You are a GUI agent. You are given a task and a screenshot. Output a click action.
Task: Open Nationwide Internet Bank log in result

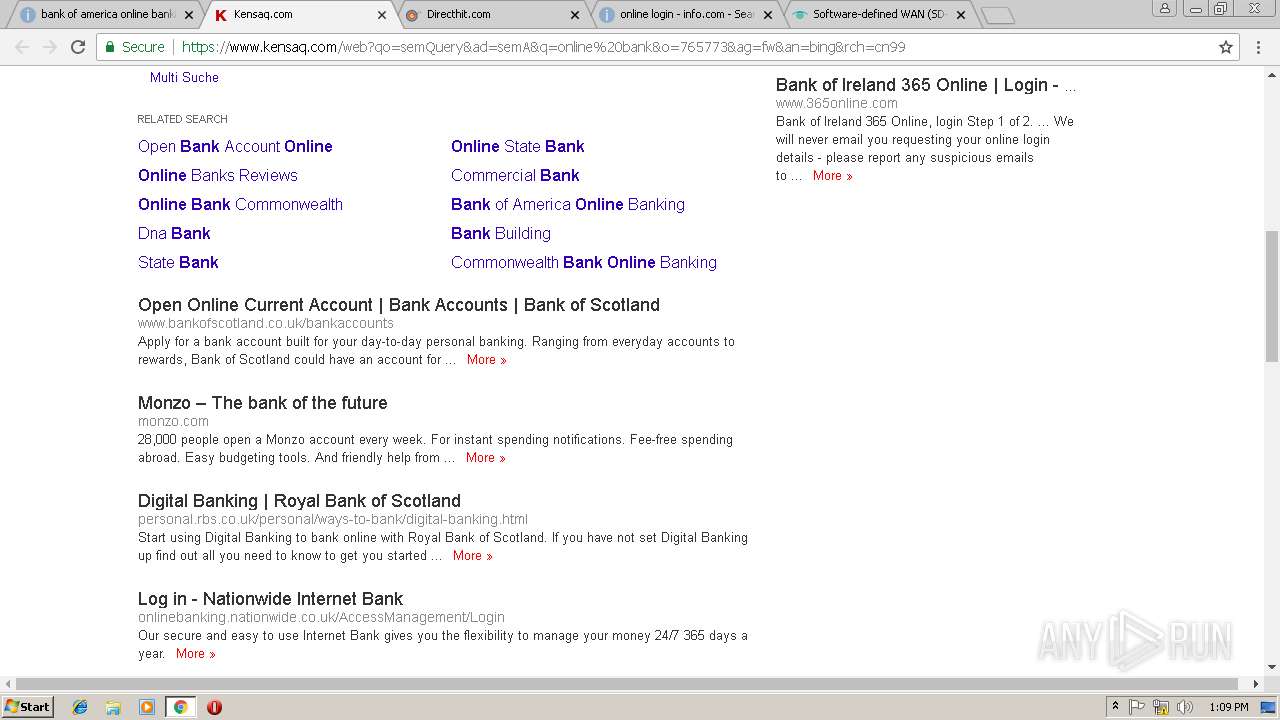270,599
